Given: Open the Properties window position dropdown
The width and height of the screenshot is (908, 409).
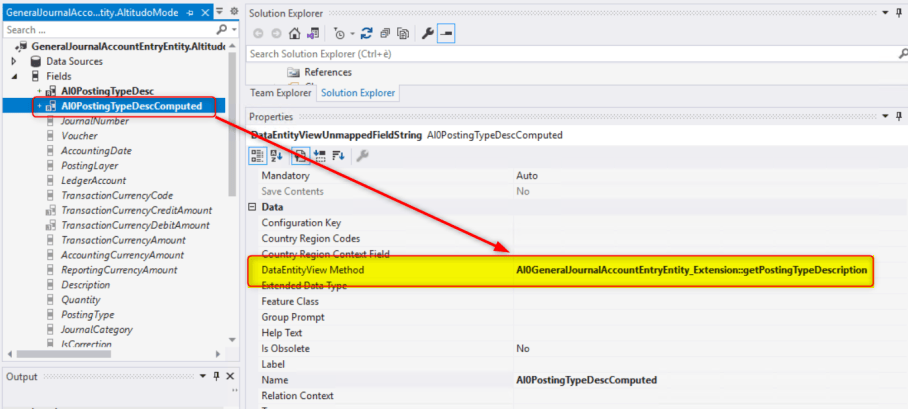Looking at the screenshot, I should 884,116.
